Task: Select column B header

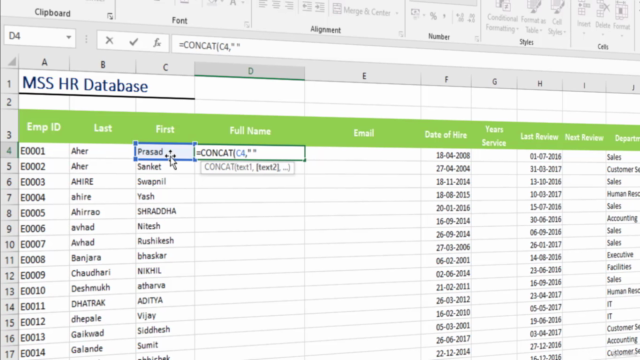Action: coord(102,64)
